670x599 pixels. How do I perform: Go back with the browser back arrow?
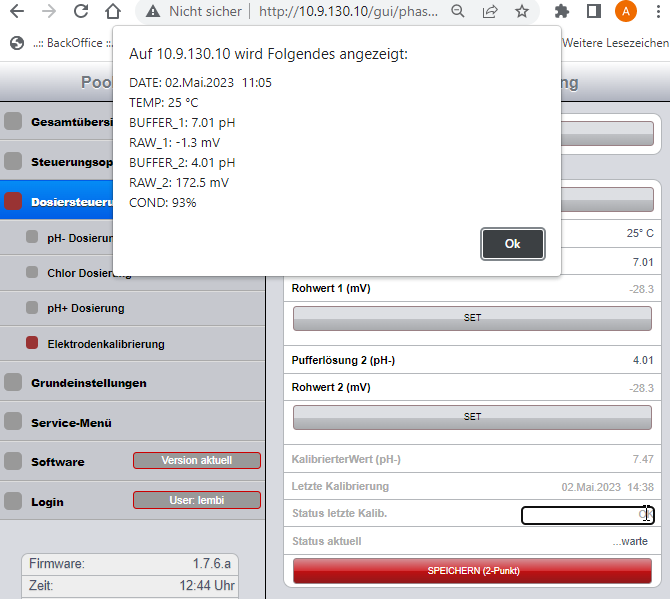(x=17, y=12)
